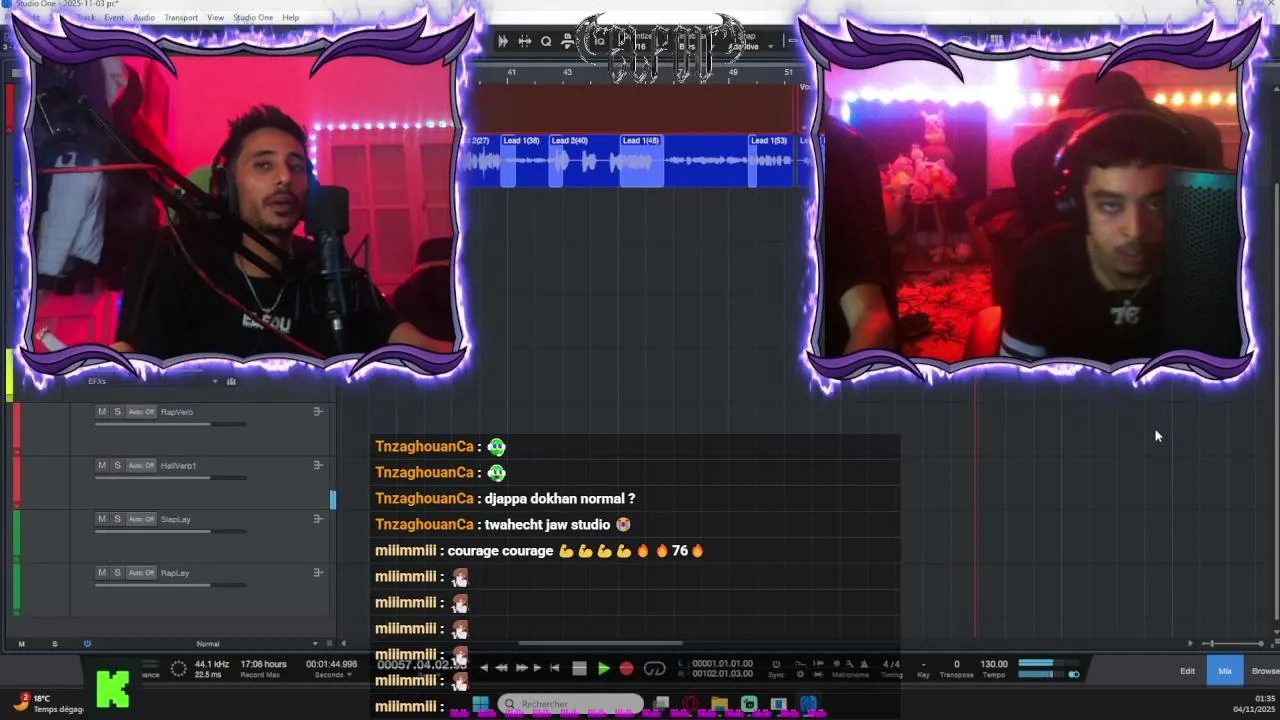Image resolution: width=1280 pixels, height=720 pixels.
Task: Open the Windows Start button
Action: 480,704
